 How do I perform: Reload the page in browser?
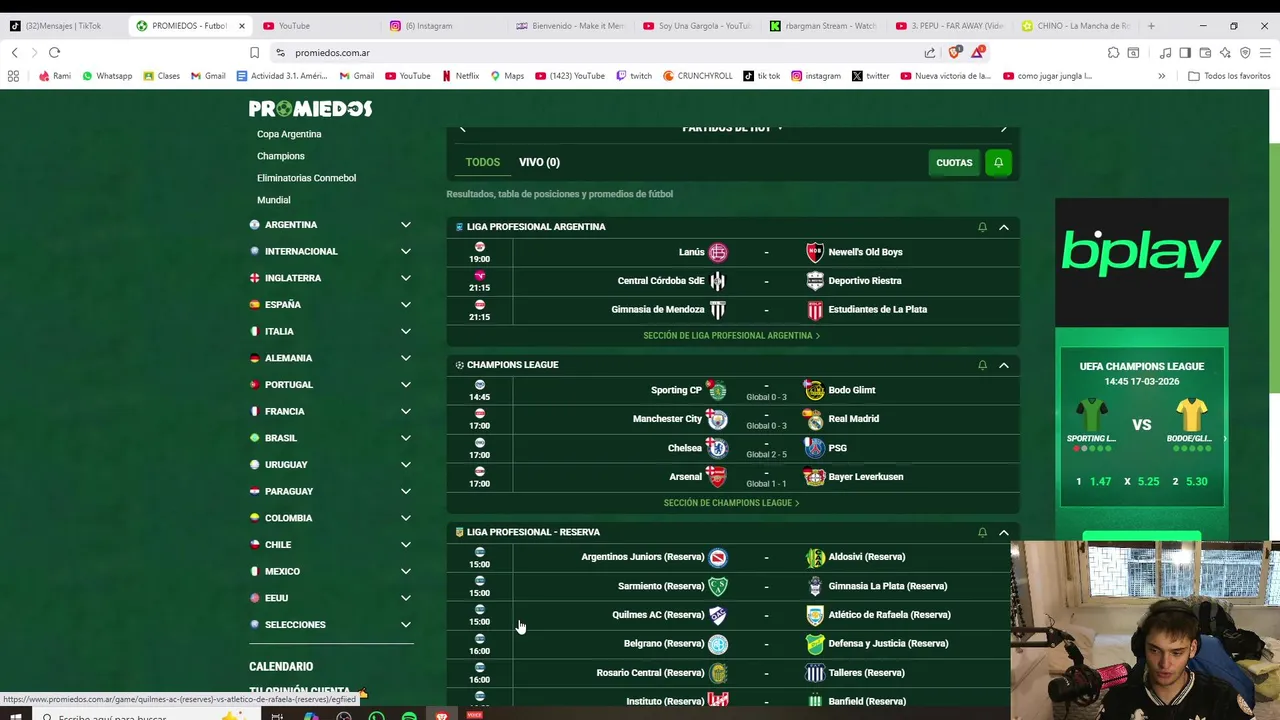(x=54, y=53)
